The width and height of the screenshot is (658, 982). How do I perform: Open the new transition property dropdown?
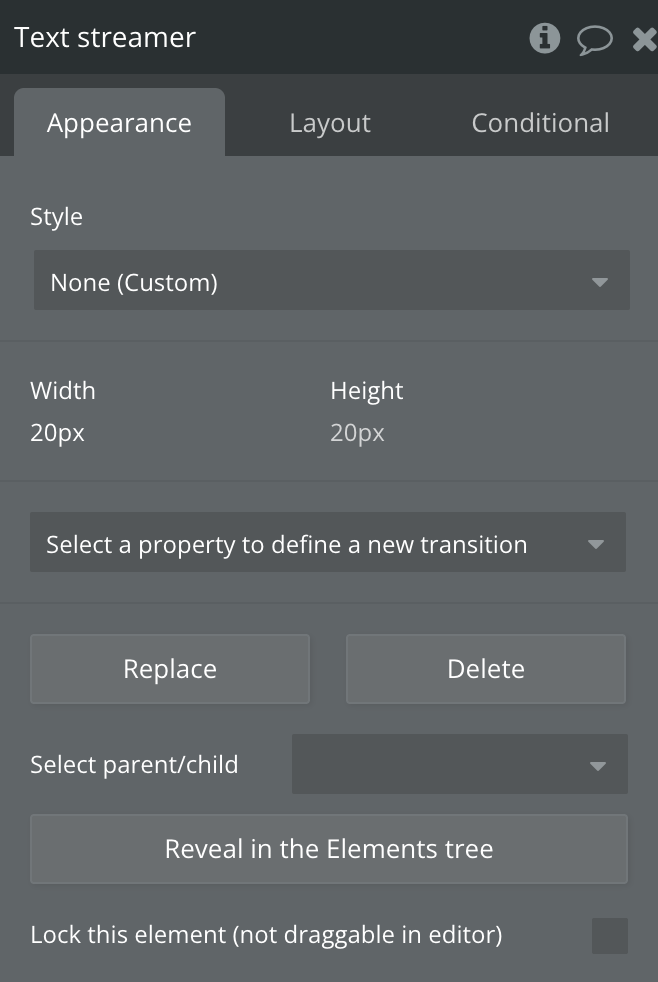tap(328, 545)
